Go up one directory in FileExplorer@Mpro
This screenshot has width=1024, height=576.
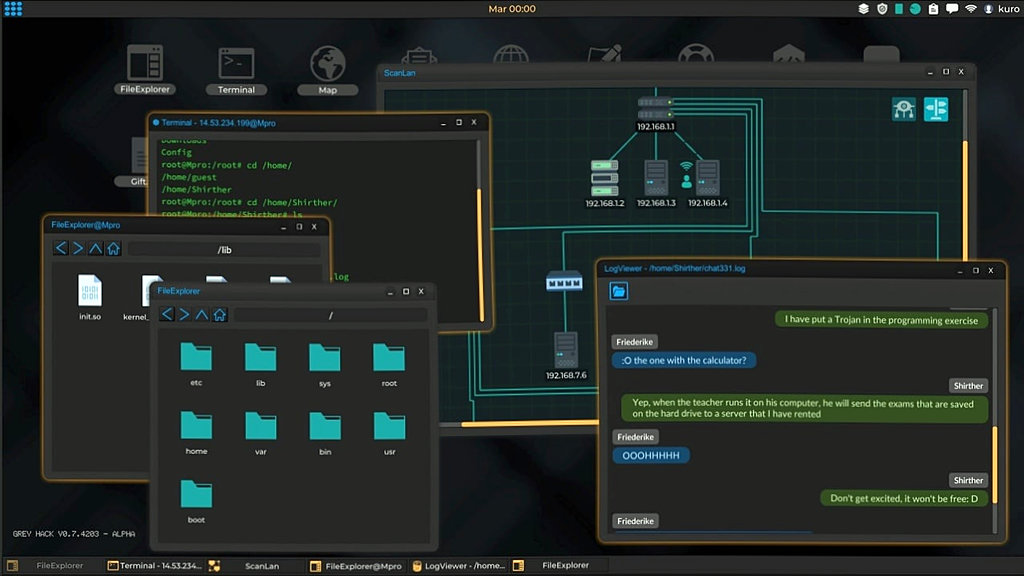(x=95, y=248)
